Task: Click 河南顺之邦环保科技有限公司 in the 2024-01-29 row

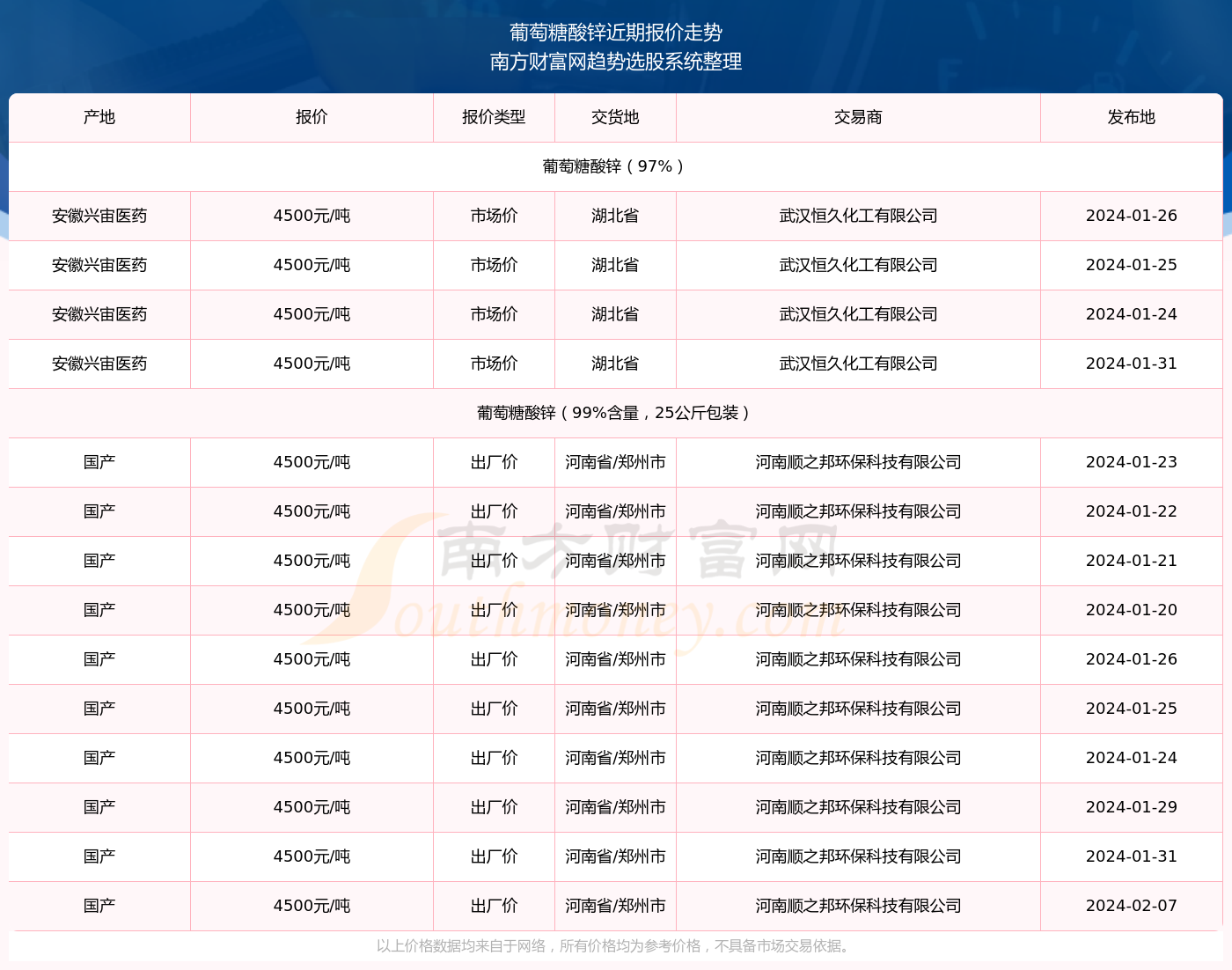Action: tap(858, 807)
